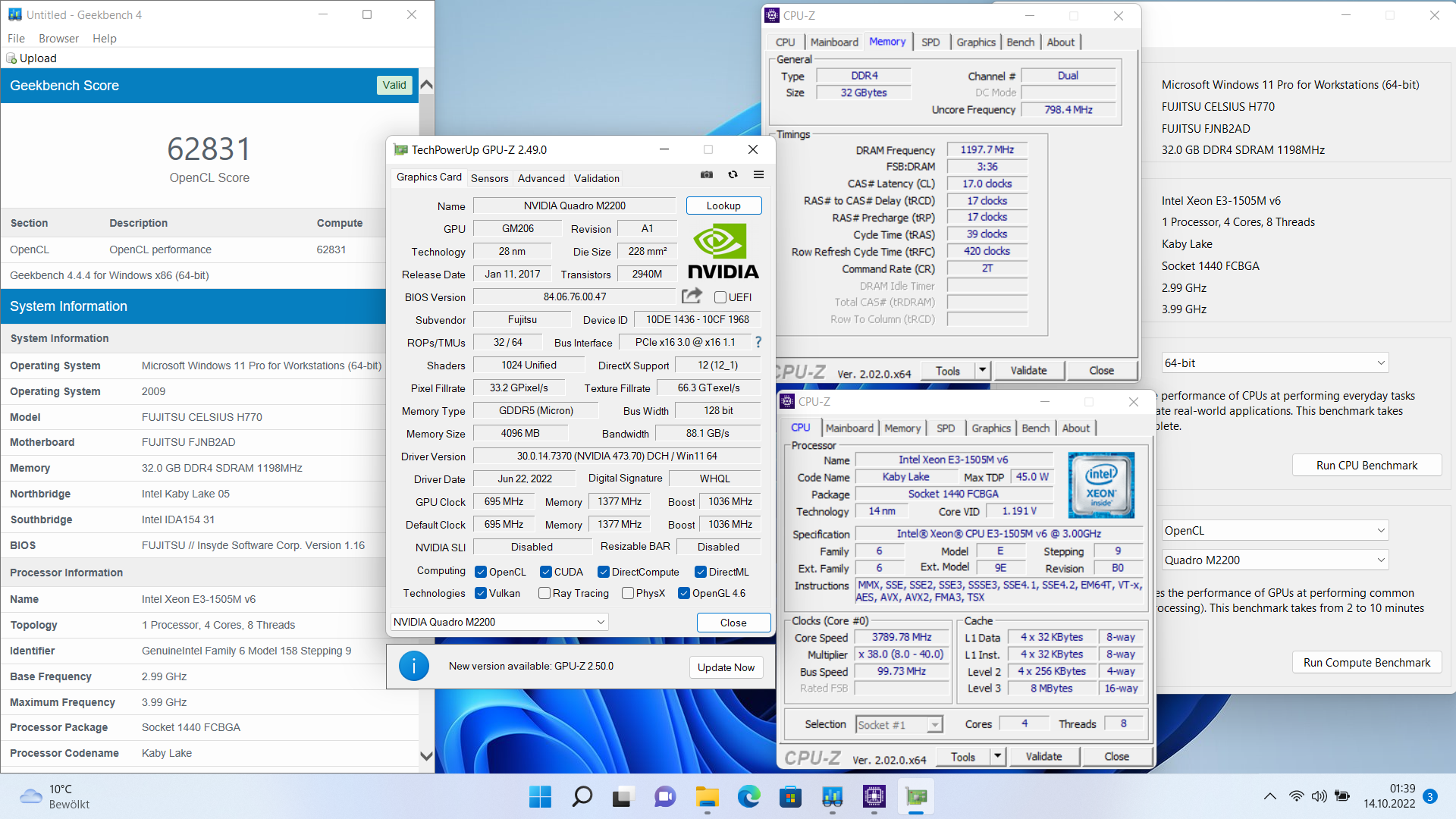Click the GPU Name field NVIDIA Quadro M2200
Image resolution: width=1456 pixels, height=819 pixels.
point(574,206)
